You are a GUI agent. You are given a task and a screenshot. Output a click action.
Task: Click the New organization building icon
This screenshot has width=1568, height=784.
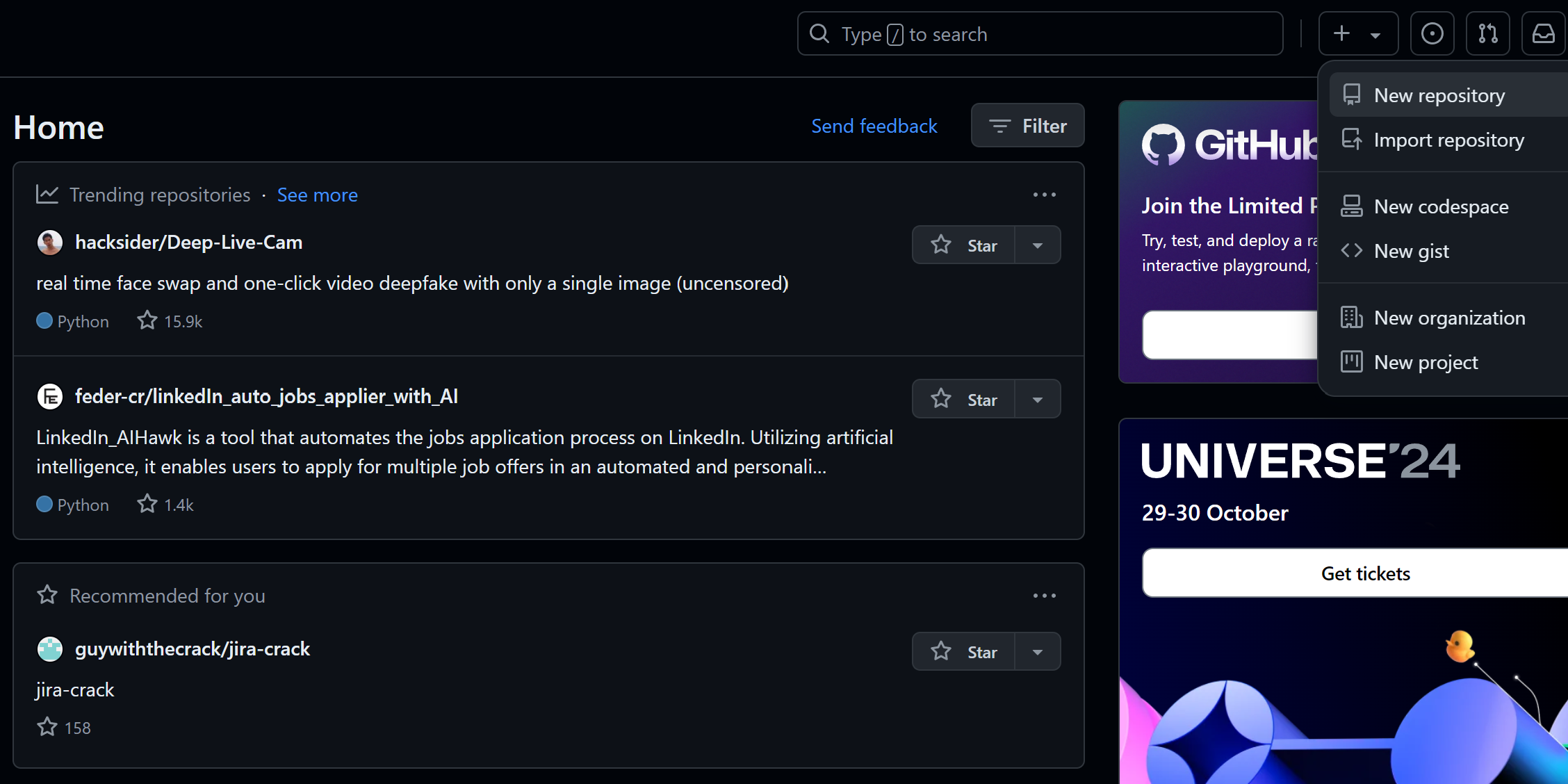[x=1352, y=317]
